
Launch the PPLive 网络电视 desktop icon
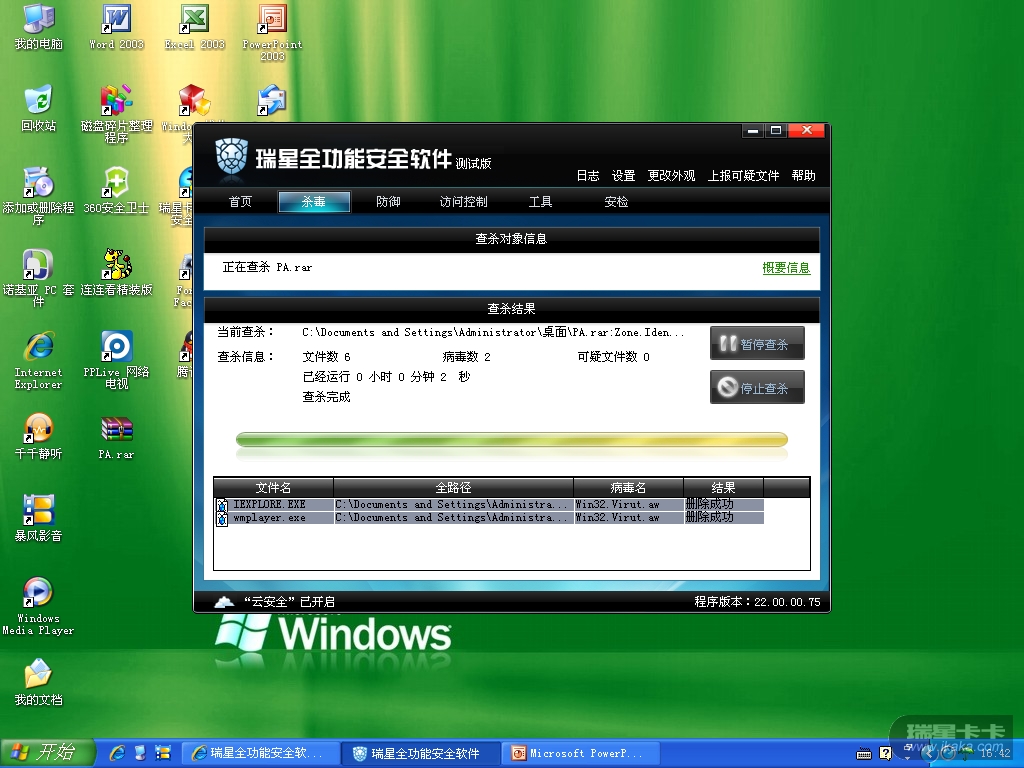point(116,360)
